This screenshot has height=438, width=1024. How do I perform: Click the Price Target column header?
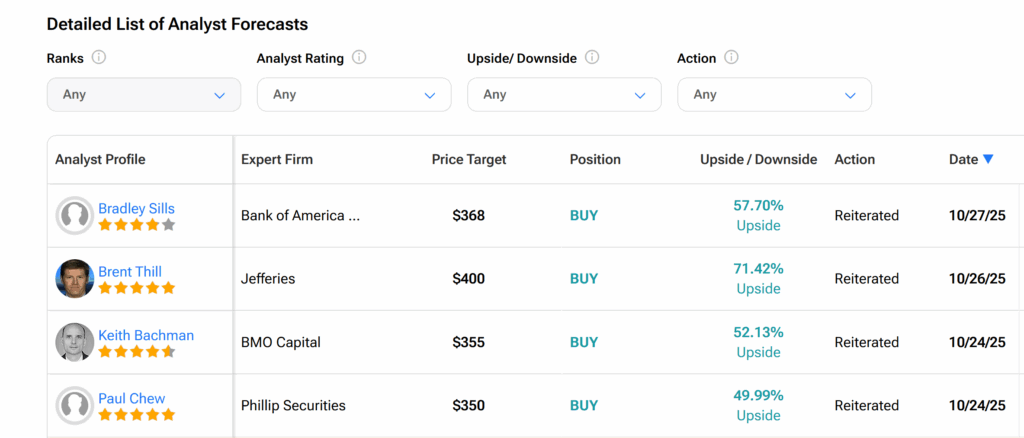coord(469,159)
